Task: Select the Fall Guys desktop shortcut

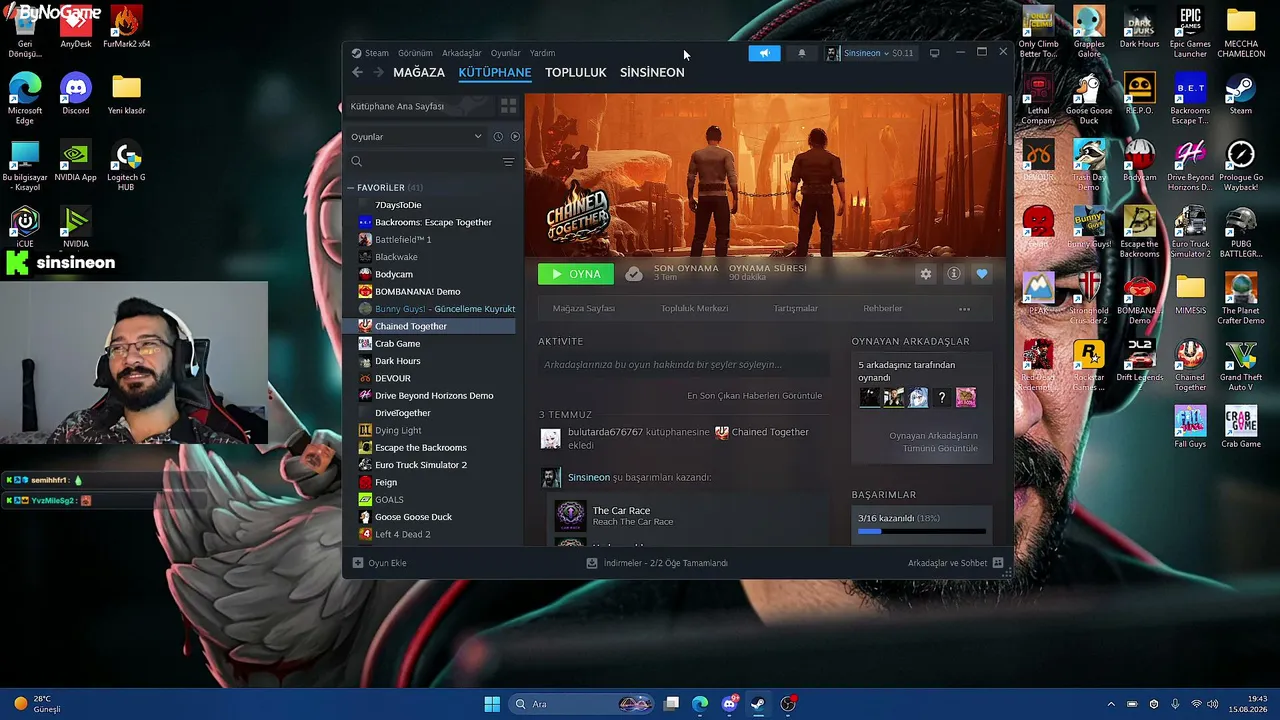Action: [1190, 427]
